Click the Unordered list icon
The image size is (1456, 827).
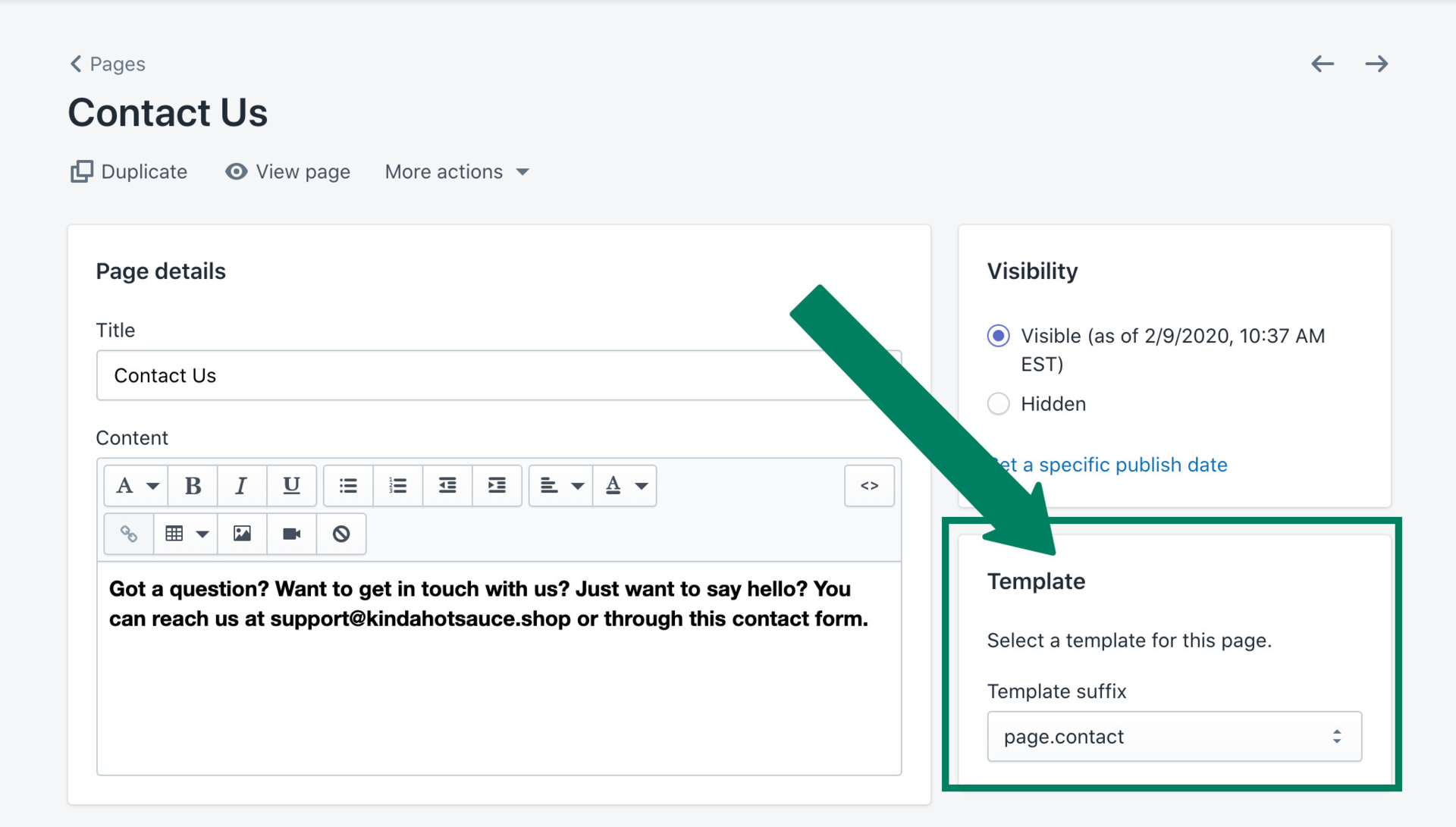[349, 485]
